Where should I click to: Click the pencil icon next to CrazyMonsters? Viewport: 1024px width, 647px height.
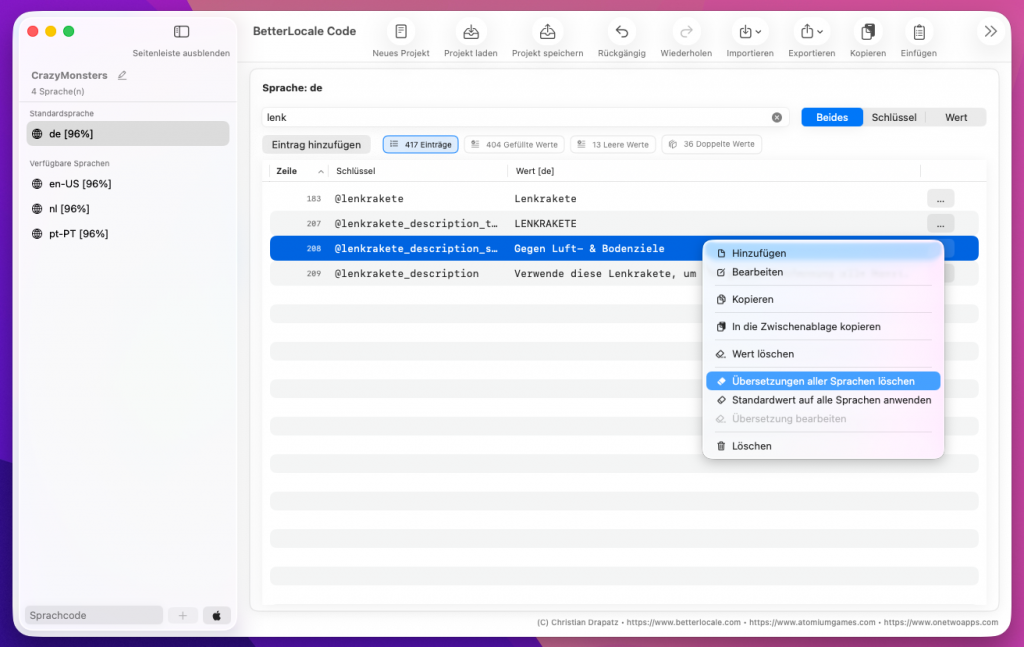(x=122, y=75)
